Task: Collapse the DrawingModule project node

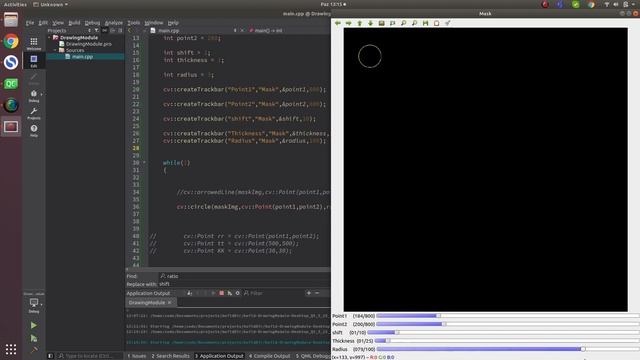Action: coord(49,38)
